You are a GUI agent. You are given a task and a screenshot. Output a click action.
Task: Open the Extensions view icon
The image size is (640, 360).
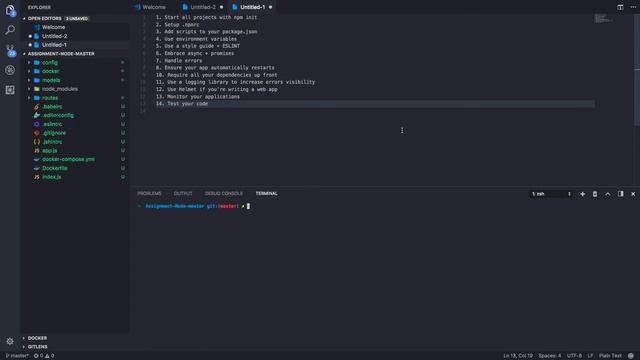(x=10, y=90)
